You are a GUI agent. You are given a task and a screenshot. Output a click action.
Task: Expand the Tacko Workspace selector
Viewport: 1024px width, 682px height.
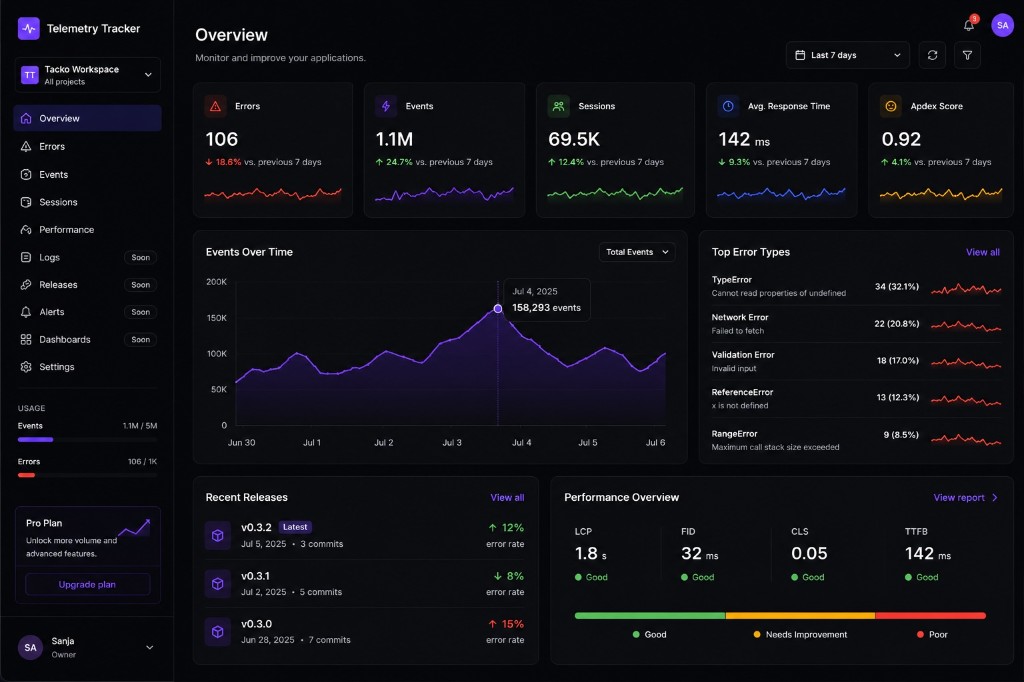88,75
